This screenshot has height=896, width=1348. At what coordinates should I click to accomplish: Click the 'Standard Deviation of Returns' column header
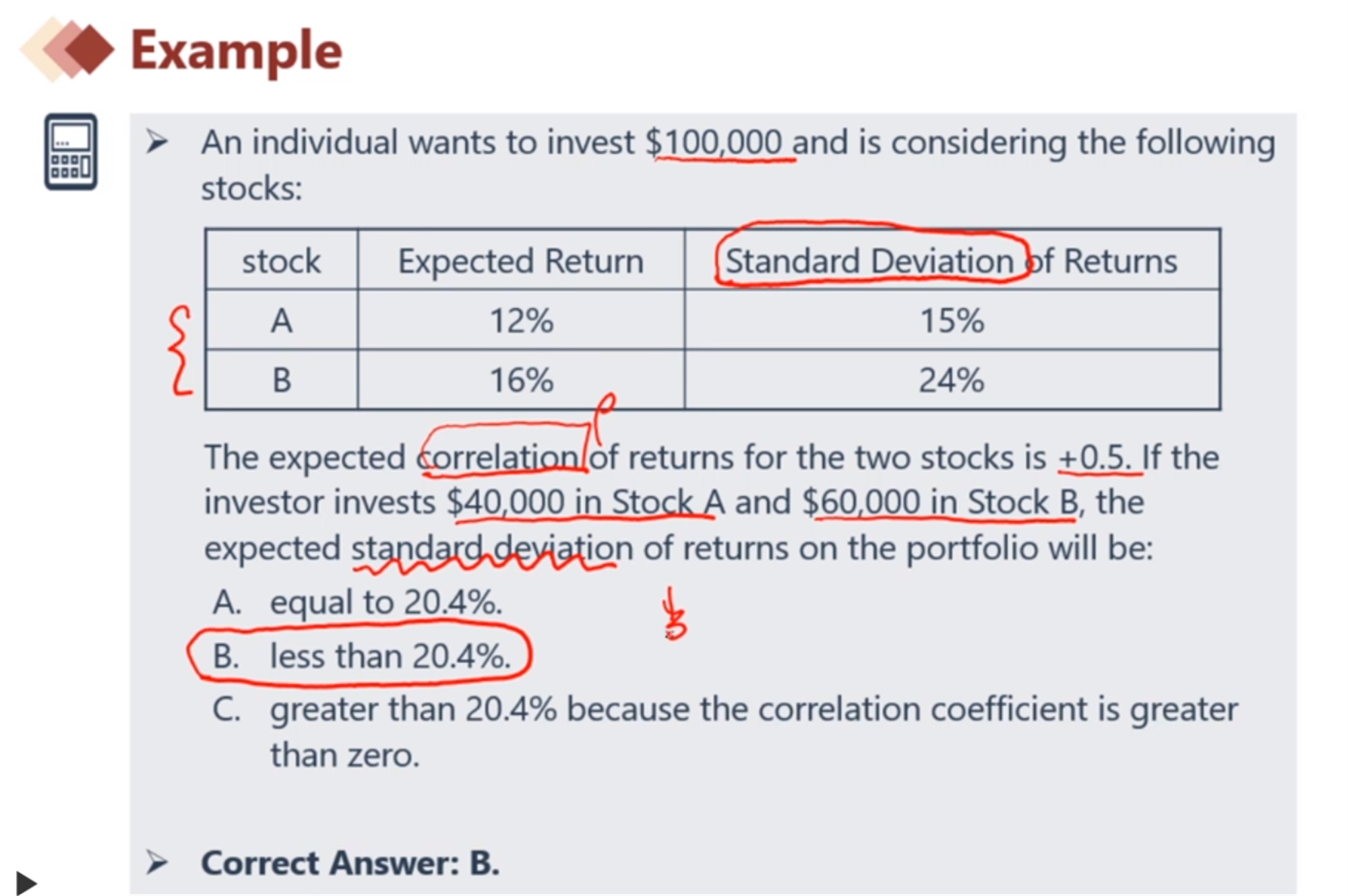pyautogui.click(x=952, y=261)
